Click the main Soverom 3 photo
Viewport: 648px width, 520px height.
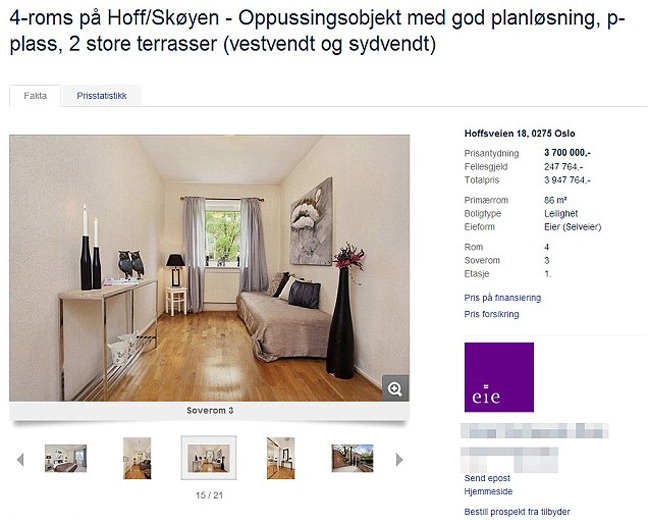210,268
